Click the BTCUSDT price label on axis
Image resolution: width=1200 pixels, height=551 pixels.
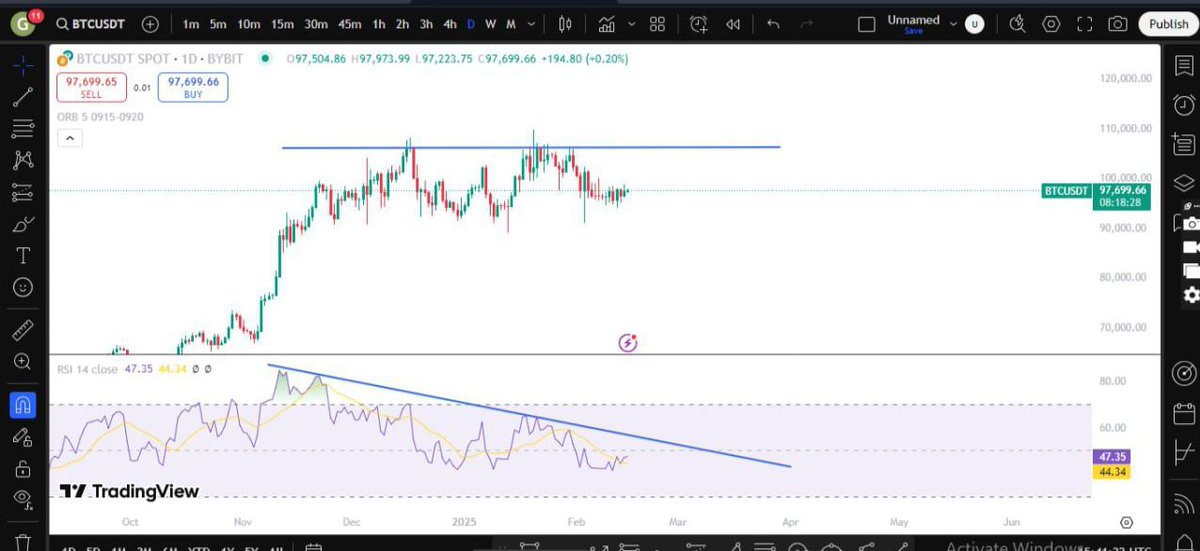tap(1068, 189)
